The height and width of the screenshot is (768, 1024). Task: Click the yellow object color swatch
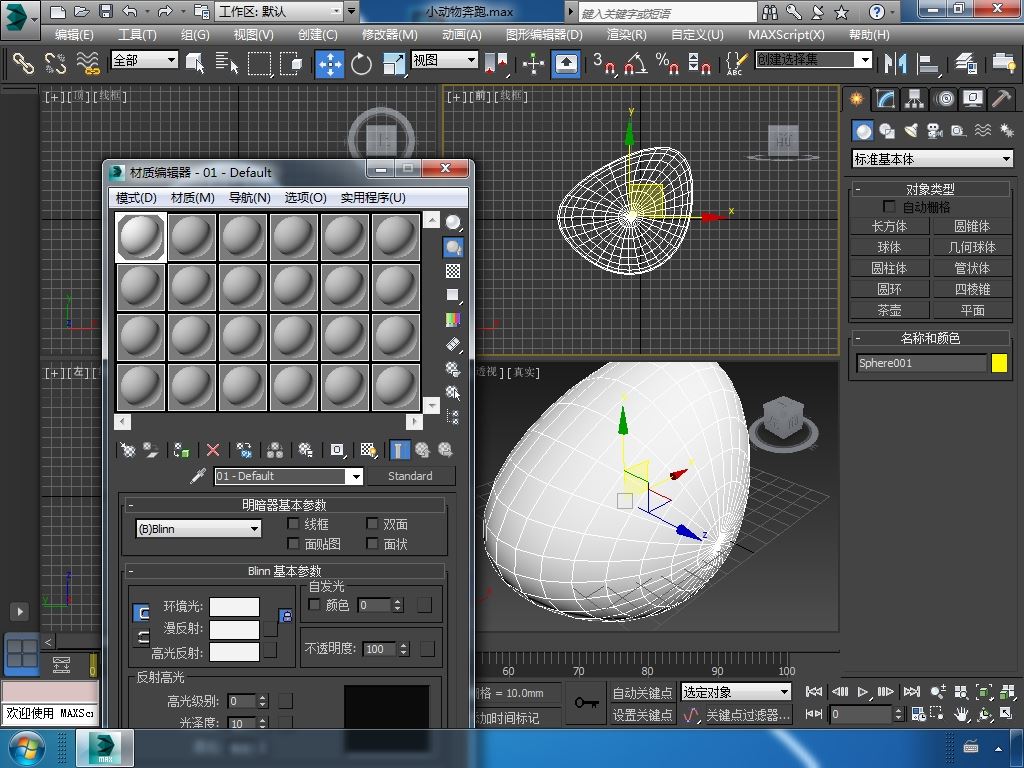coord(999,364)
